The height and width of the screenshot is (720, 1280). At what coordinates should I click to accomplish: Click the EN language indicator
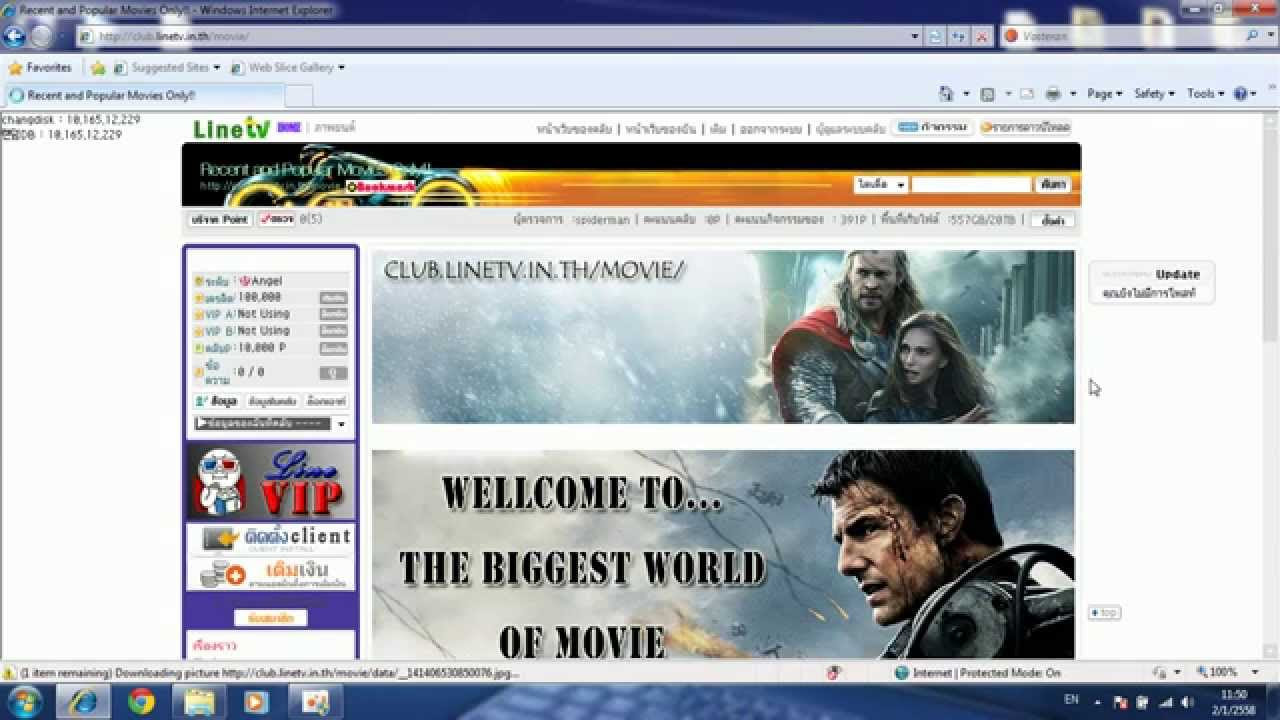(x=1071, y=701)
